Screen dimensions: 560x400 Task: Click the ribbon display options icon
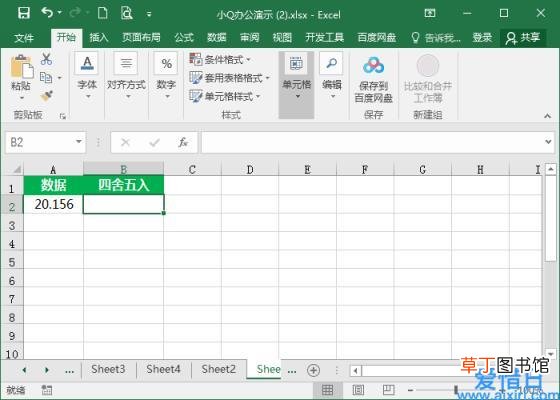coord(430,14)
